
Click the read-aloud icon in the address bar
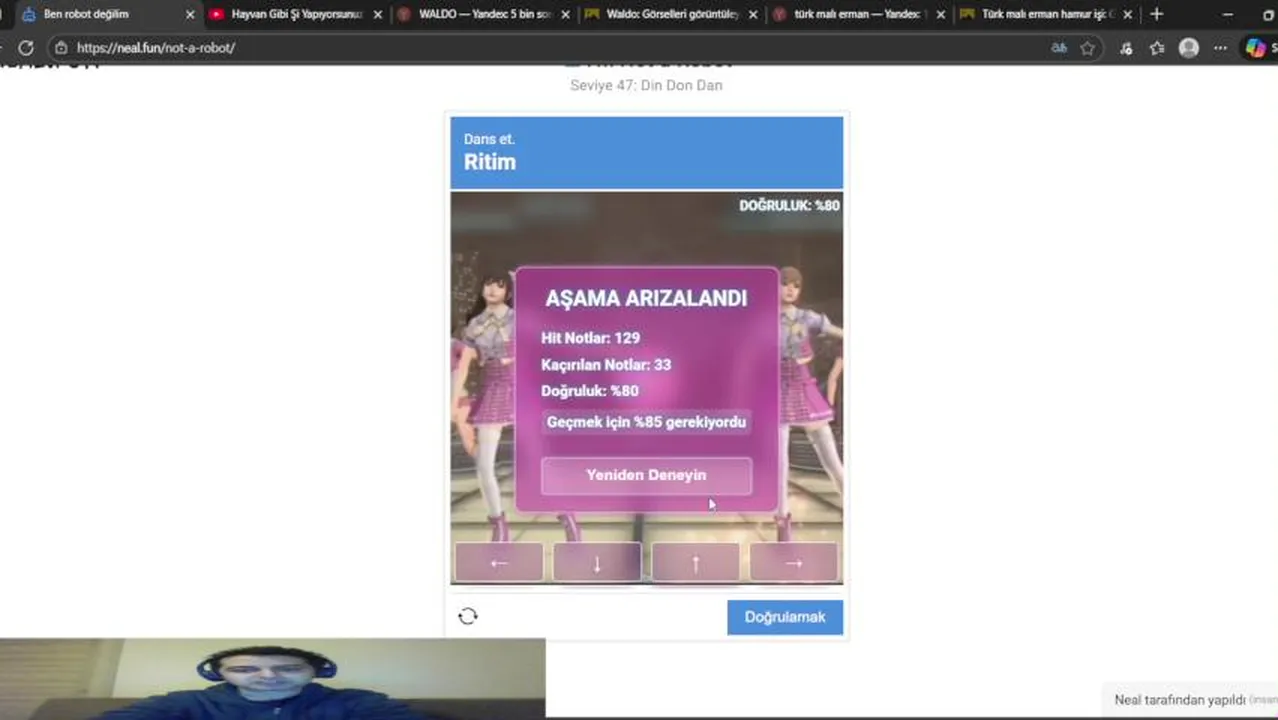pos(1059,48)
